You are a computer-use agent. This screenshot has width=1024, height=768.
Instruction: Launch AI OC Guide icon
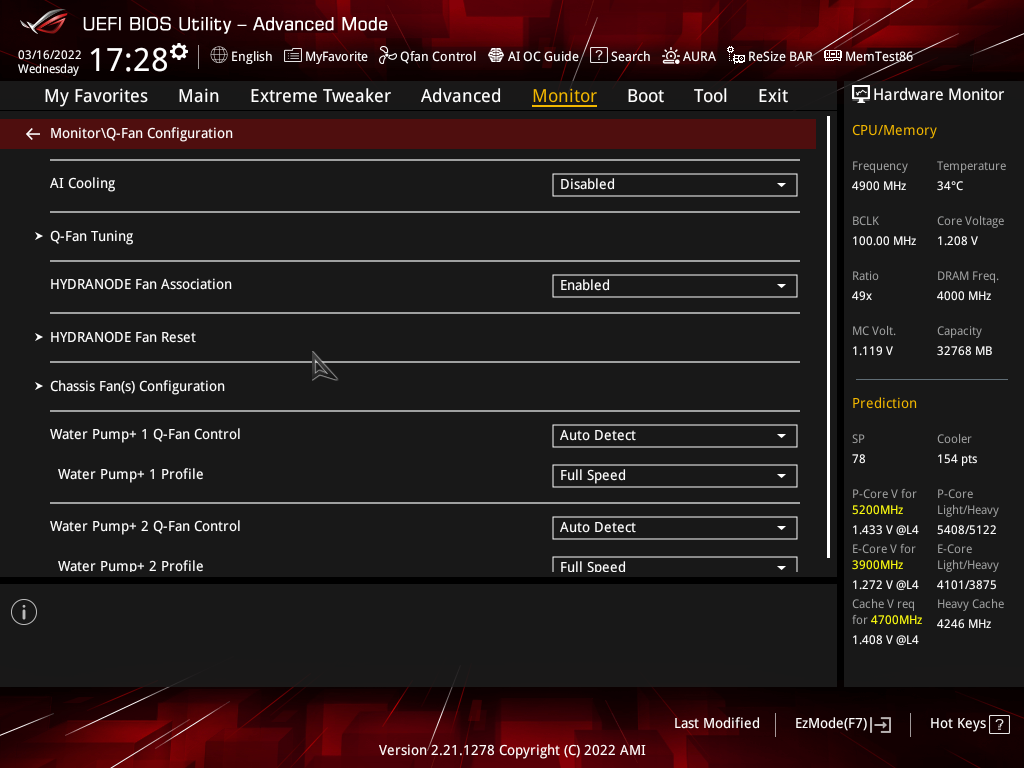coord(496,56)
